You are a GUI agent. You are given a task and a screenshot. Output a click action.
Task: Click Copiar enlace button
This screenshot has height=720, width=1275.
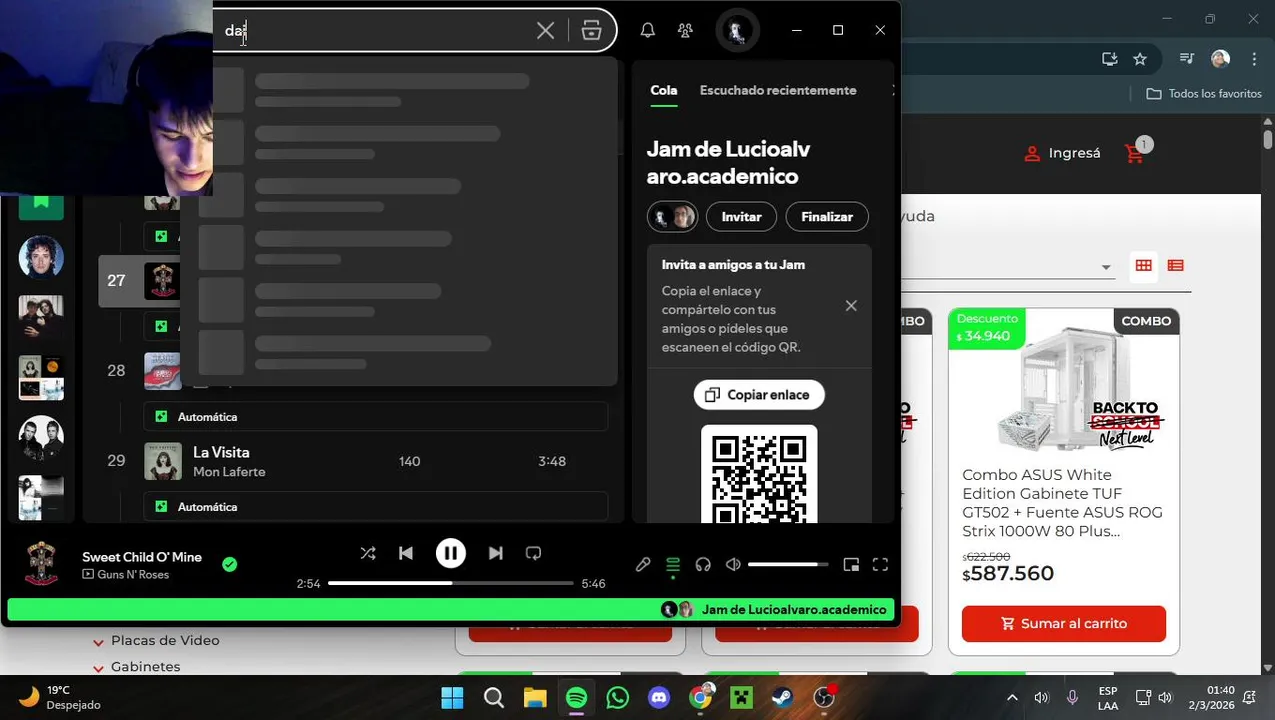pyautogui.click(x=759, y=395)
